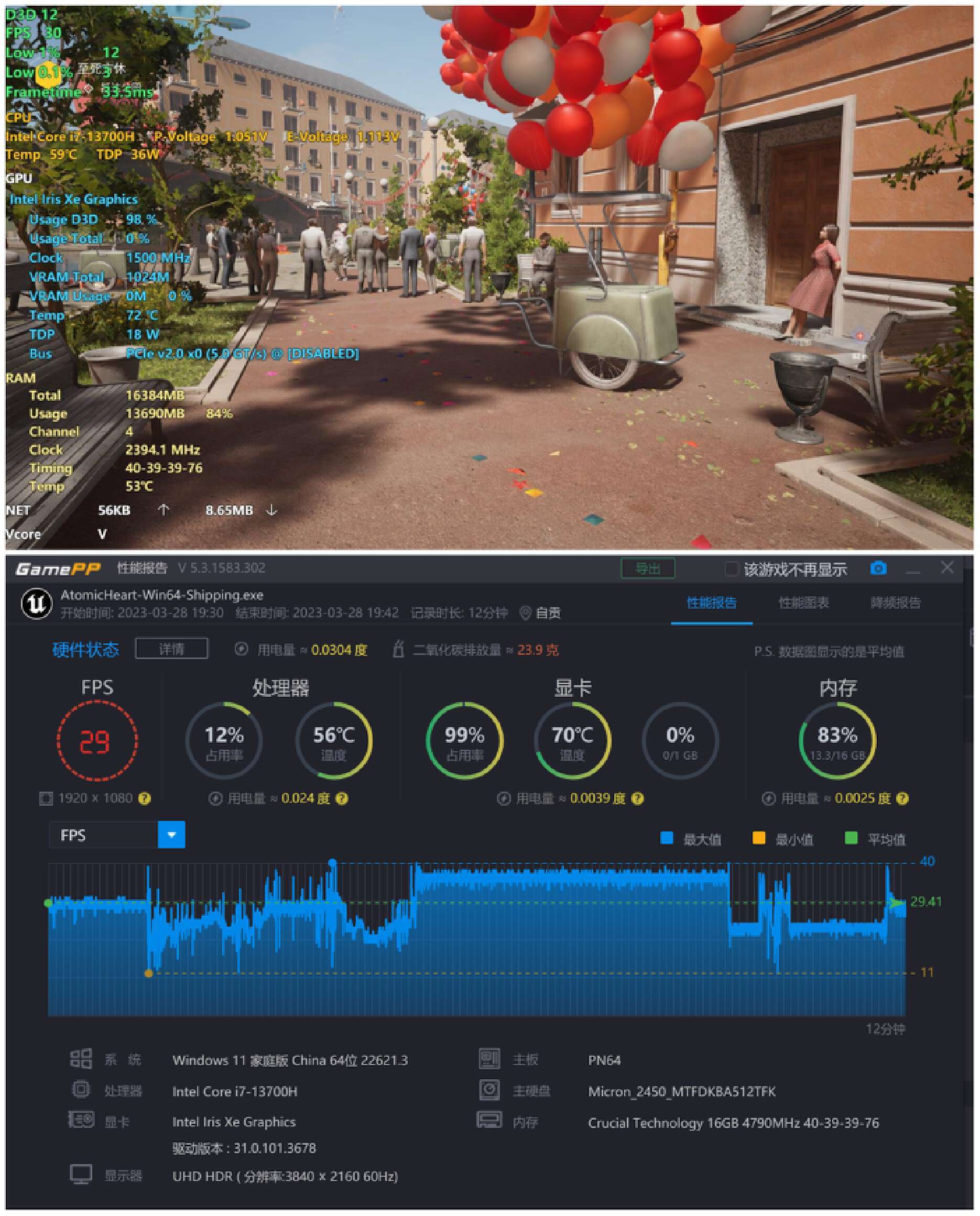Take a screenshot with the camera icon
This screenshot has height=1216, width=980.
(878, 568)
